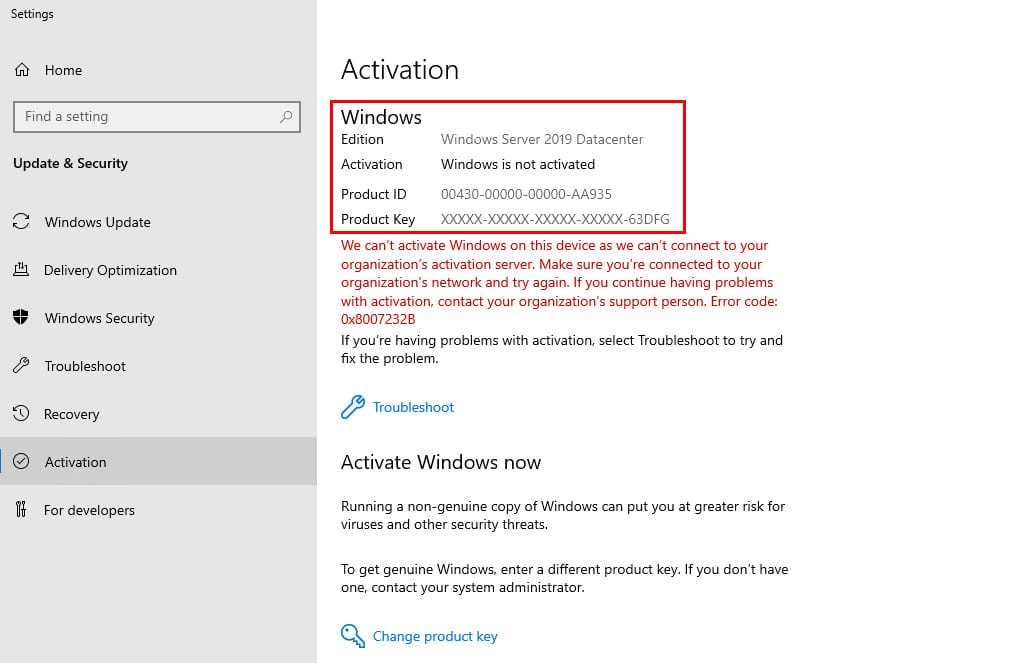Click the blue wrench icon beside Troubleshoot link
This screenshot has height=663, width=1024.
[x=353, y=407]
